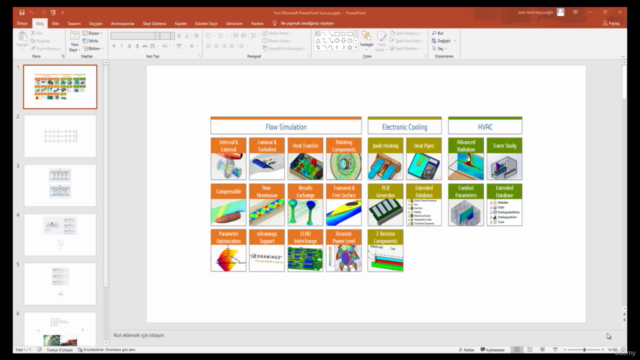Click the text highlight color button
The height and width of the screenshot is (360, 640).
point(180,47)
